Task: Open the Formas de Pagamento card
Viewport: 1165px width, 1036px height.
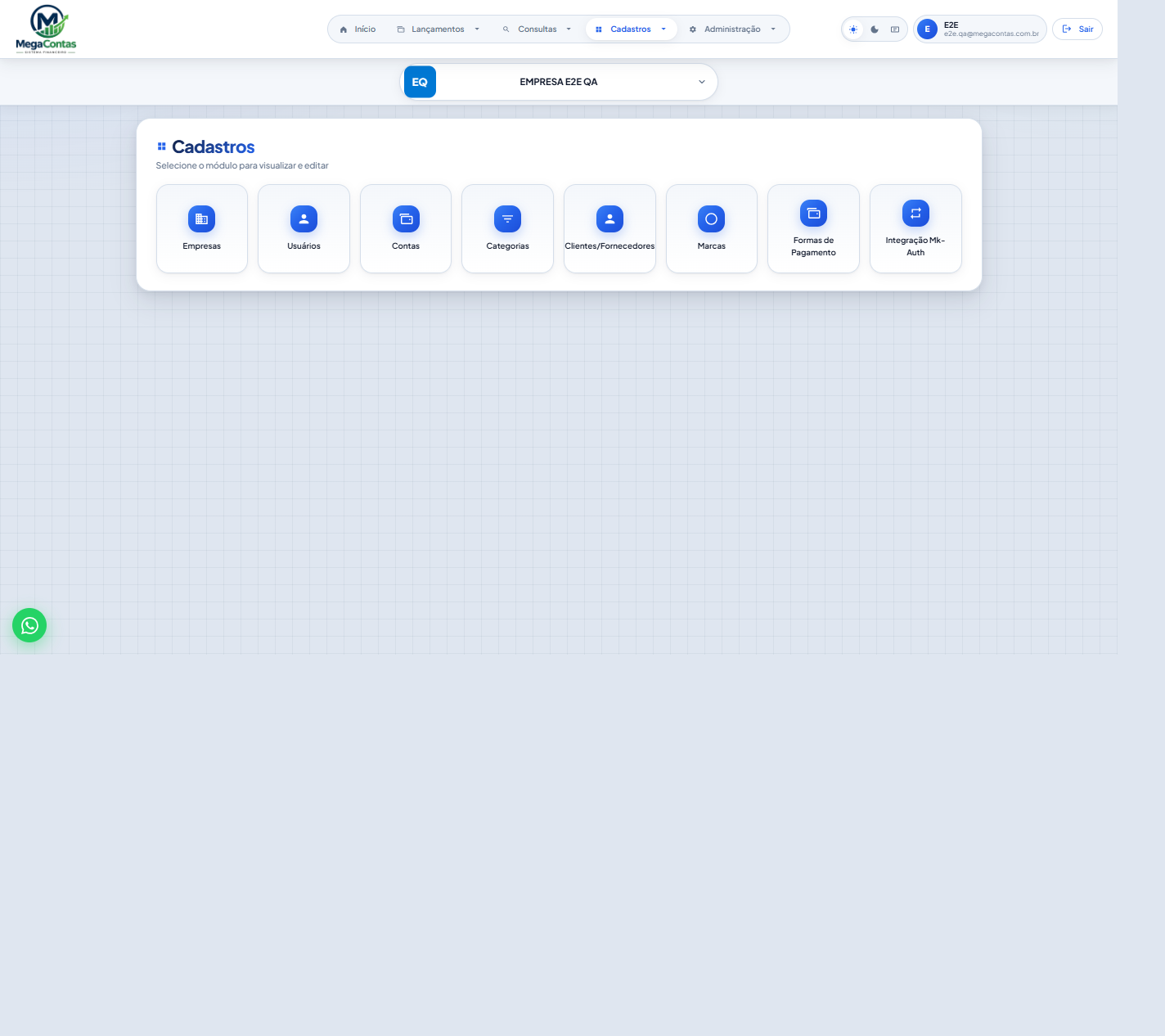Action: (x=813, y=228)
